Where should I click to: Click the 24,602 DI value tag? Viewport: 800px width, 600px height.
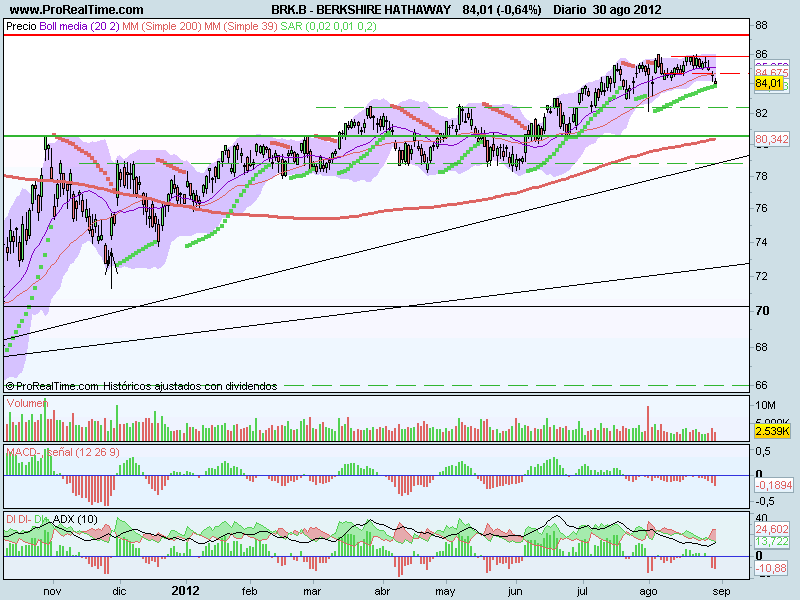772,529
